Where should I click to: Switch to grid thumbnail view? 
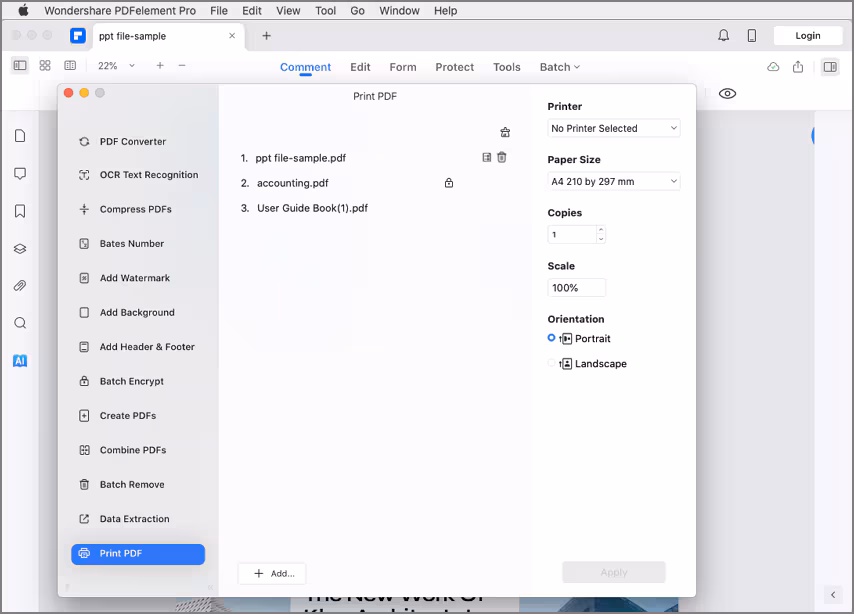[45, 65]
